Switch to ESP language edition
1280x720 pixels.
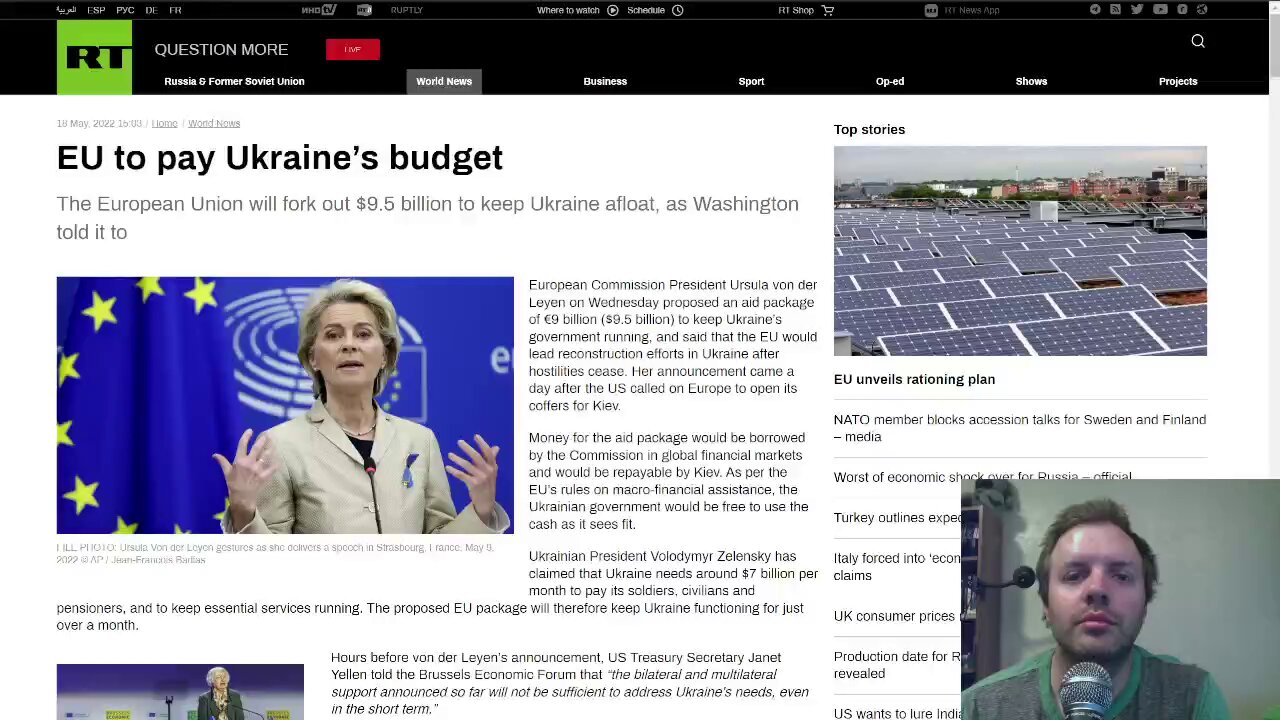coord(96,10)
